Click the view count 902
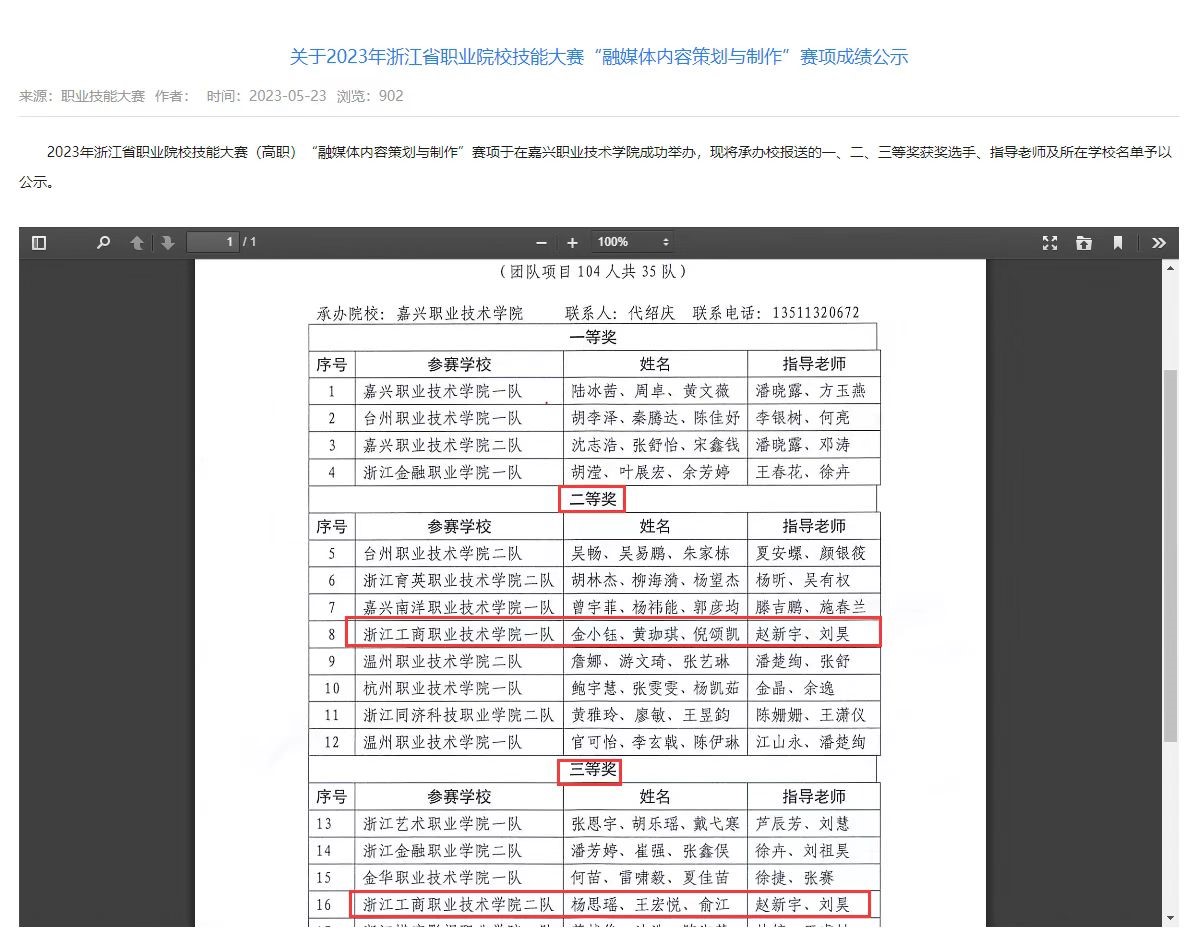Image resolution: width=1198 pixels, height=937 pixels. (391, 96)
